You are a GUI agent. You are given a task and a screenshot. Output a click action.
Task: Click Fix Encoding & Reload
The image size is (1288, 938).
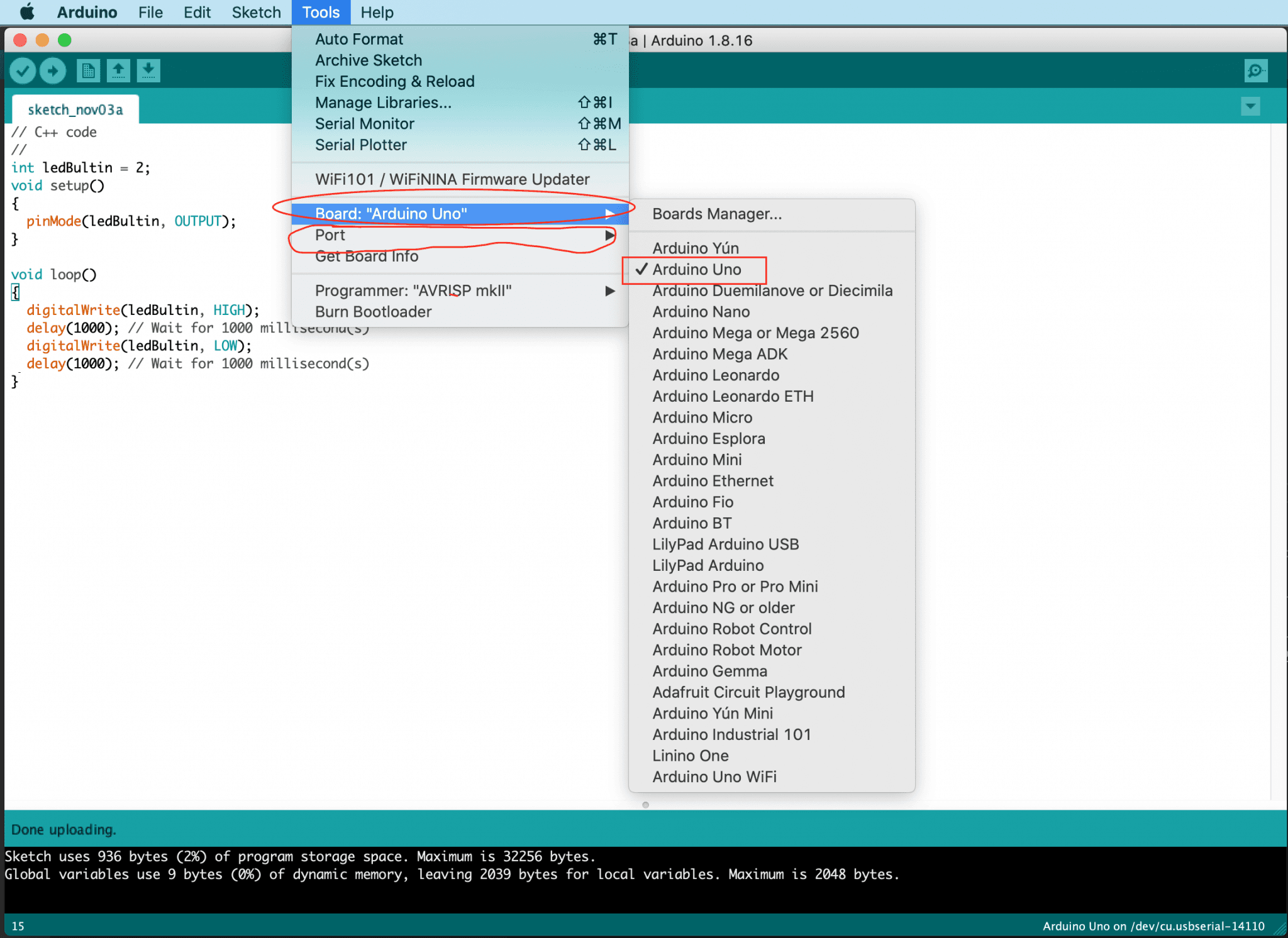tap(460, 82)
